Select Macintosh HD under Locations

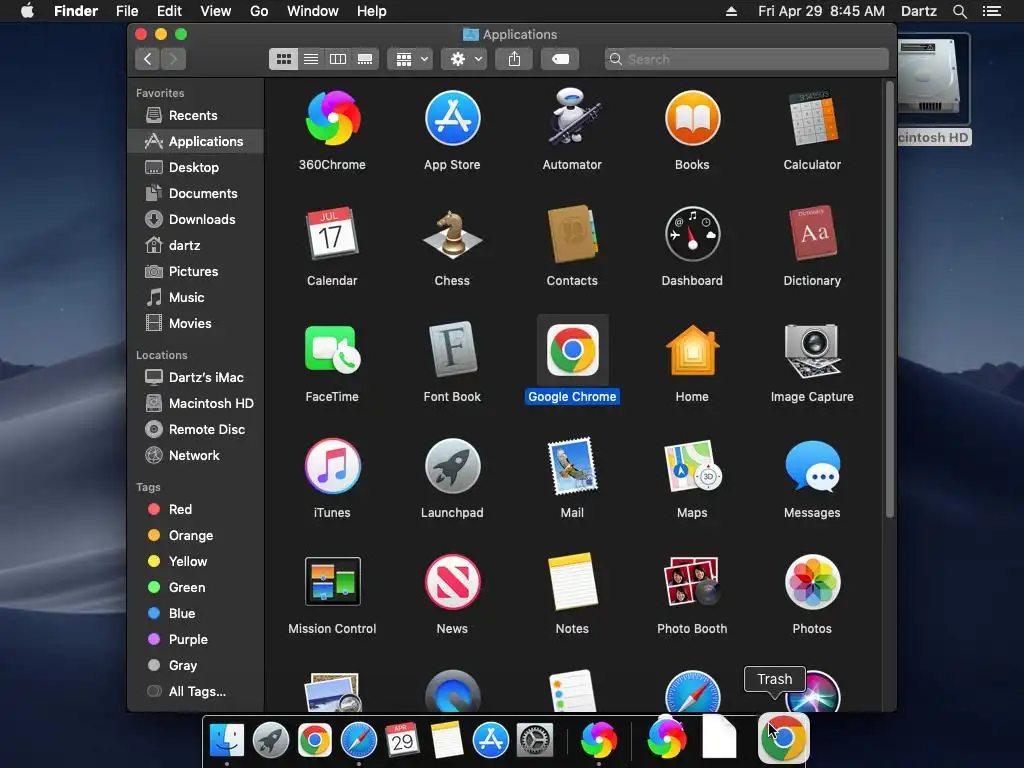(195, 404)
